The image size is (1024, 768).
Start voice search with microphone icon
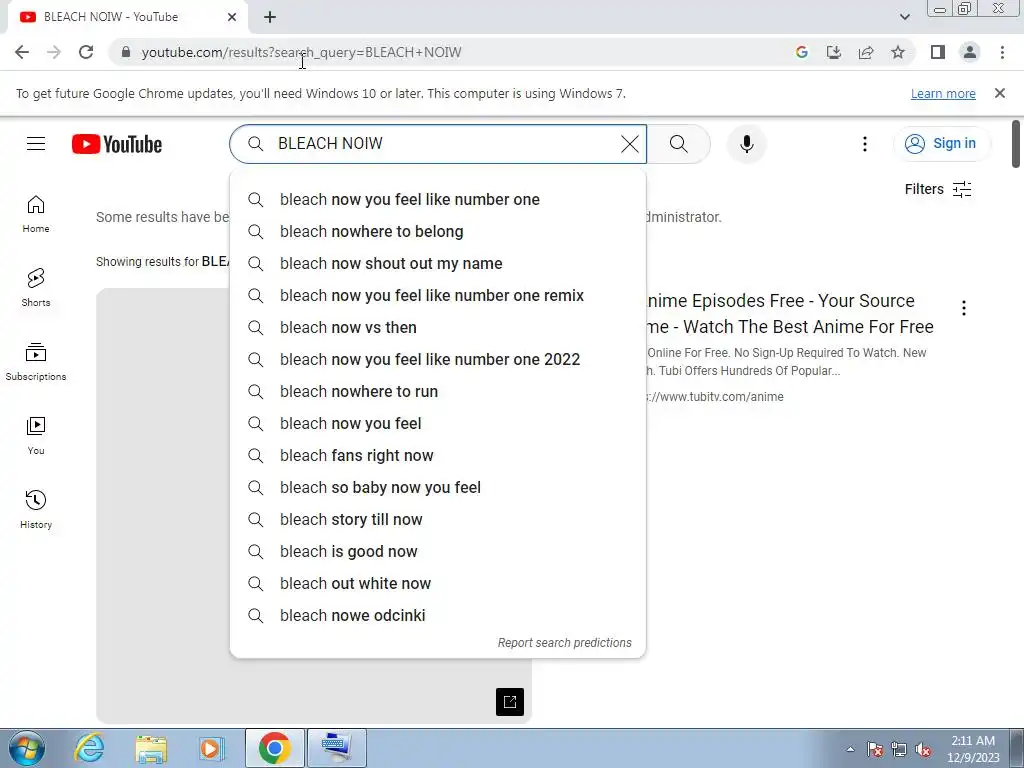point(746,144)
